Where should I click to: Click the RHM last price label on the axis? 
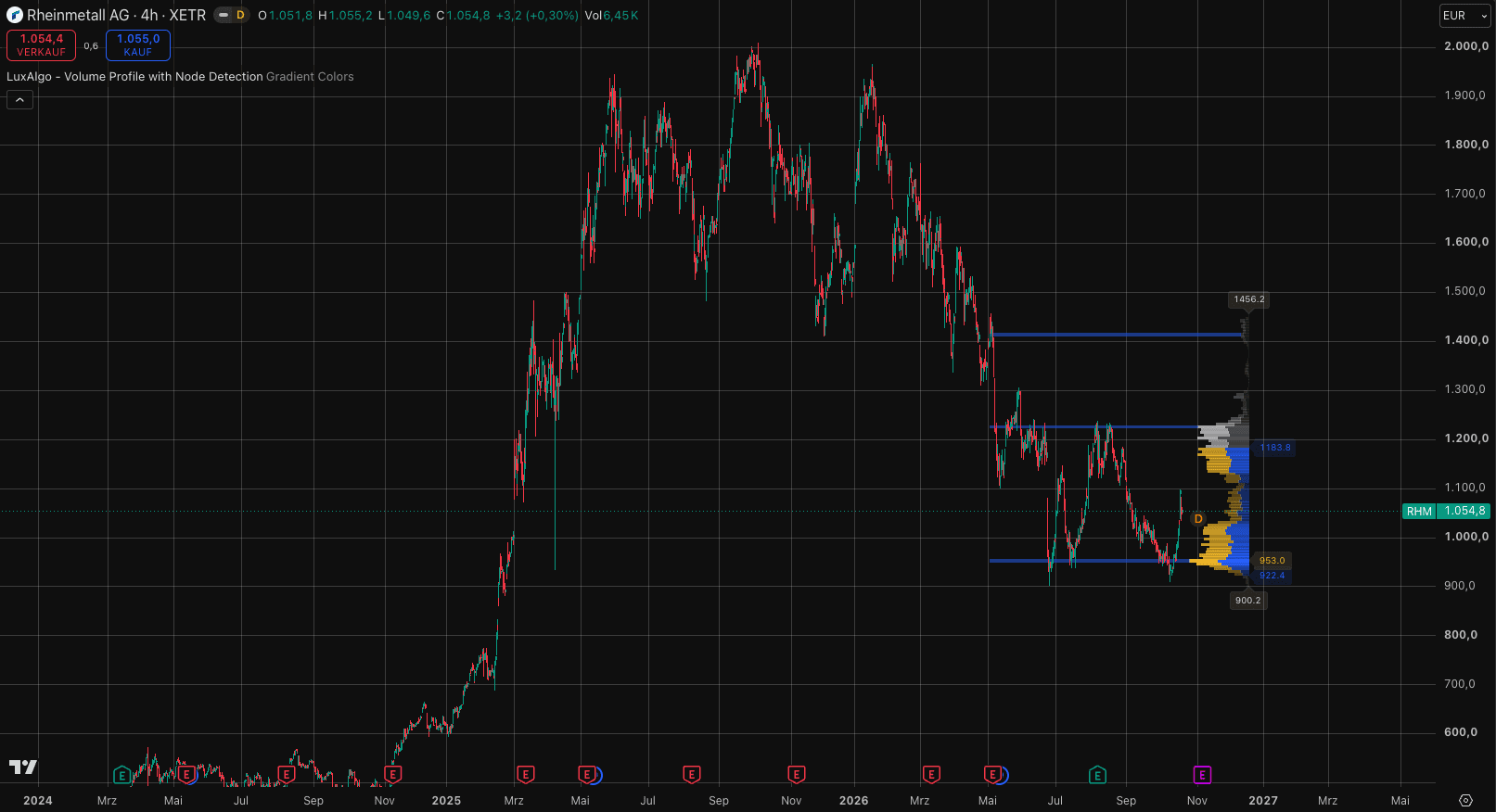(x=1446, y=512)
